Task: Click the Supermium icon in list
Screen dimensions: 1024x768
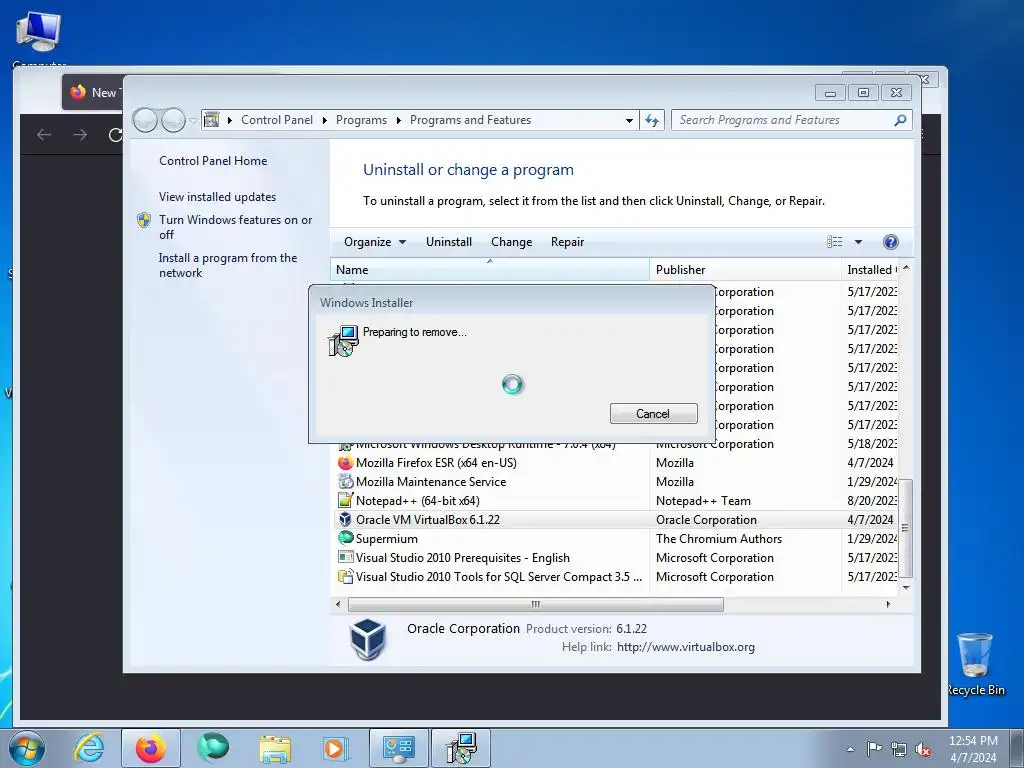Action: [x=345, y=538]
